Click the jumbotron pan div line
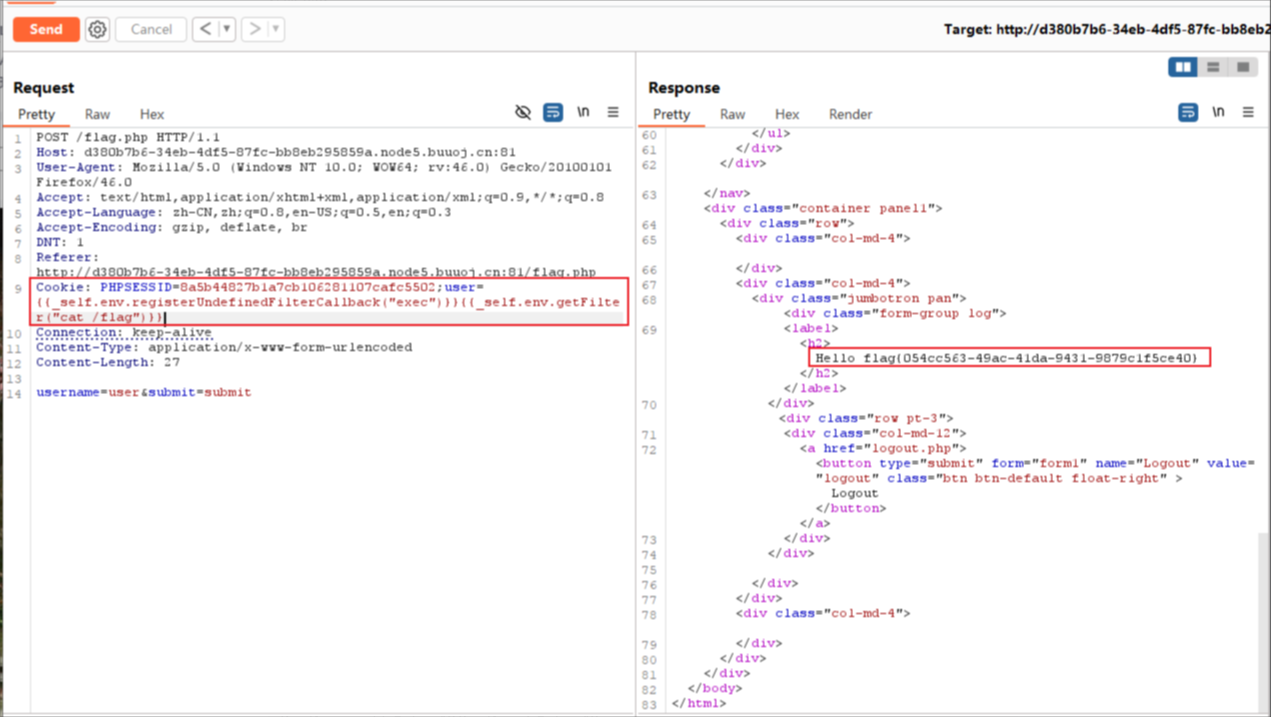This screenshot has width=1271, height=717. pos(859,298)
